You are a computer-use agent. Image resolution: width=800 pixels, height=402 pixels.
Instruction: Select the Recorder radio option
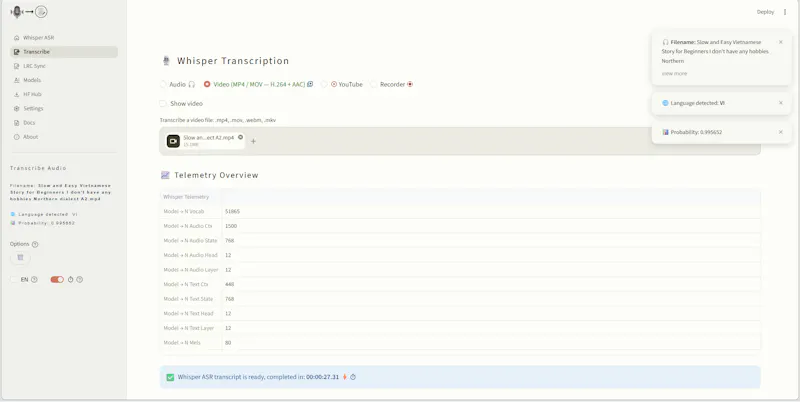pos(373,84)
